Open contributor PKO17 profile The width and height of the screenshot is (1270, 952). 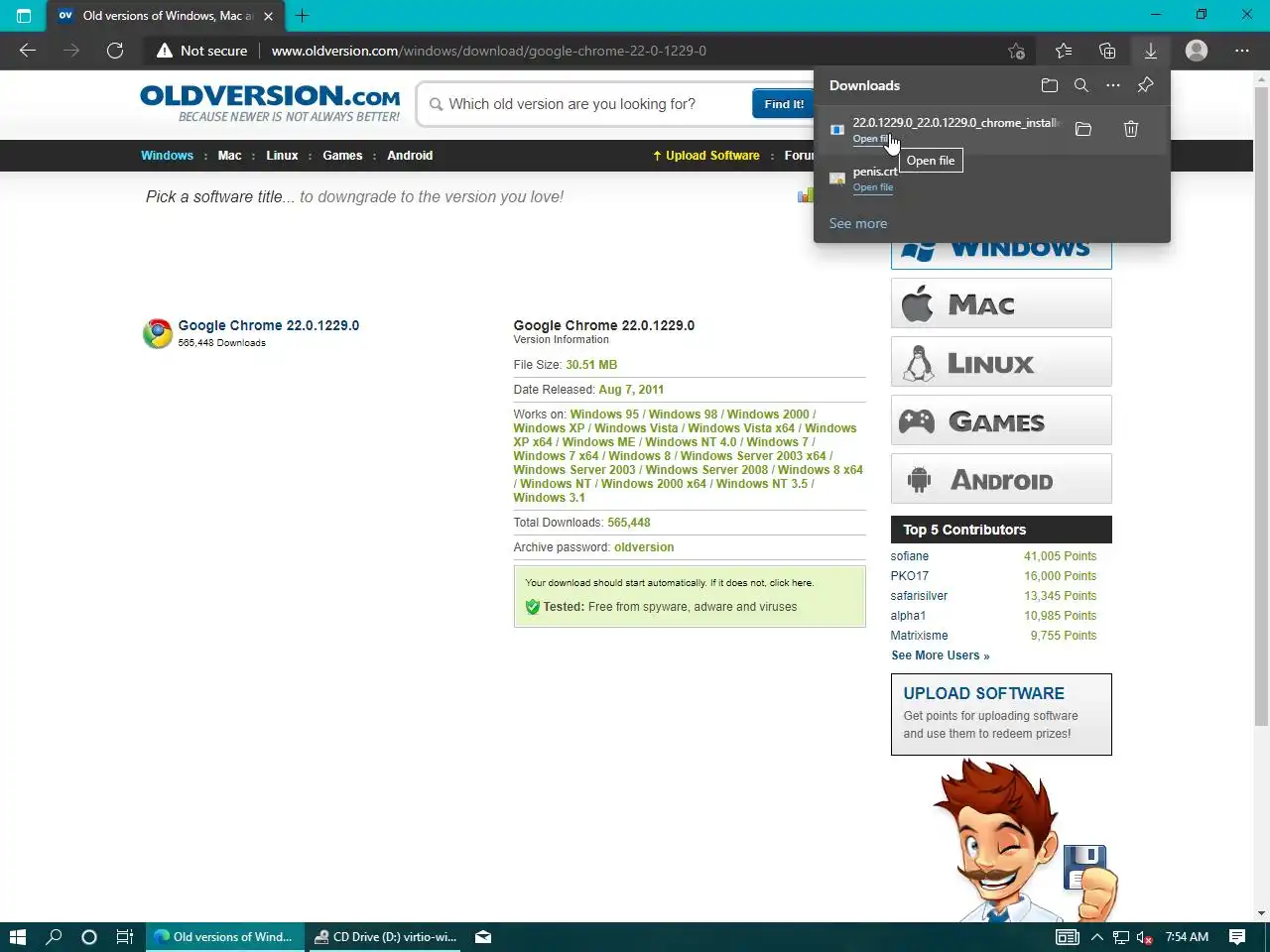[x=910, y=576]
